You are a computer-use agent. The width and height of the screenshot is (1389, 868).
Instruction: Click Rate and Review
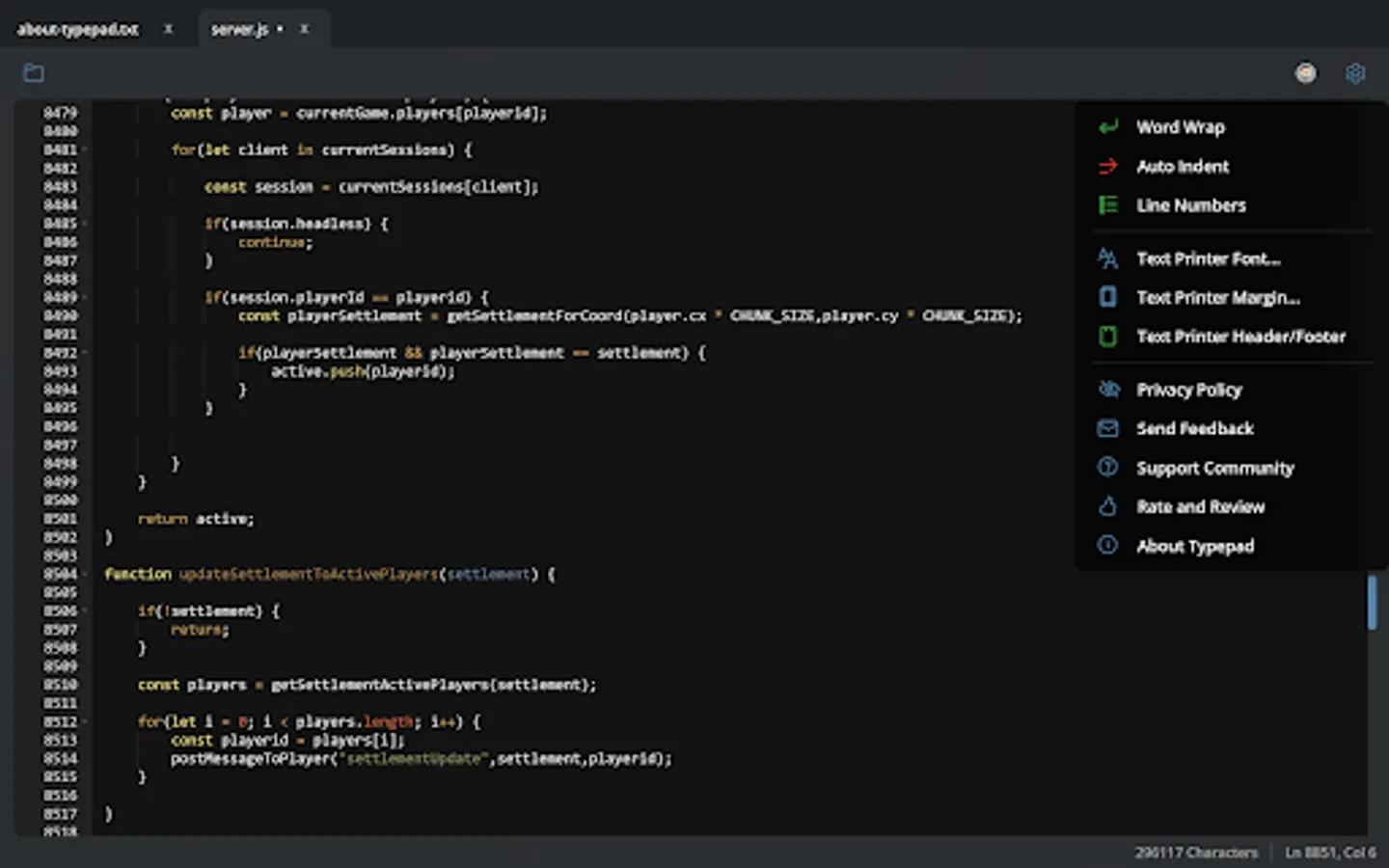point(1201,506)
